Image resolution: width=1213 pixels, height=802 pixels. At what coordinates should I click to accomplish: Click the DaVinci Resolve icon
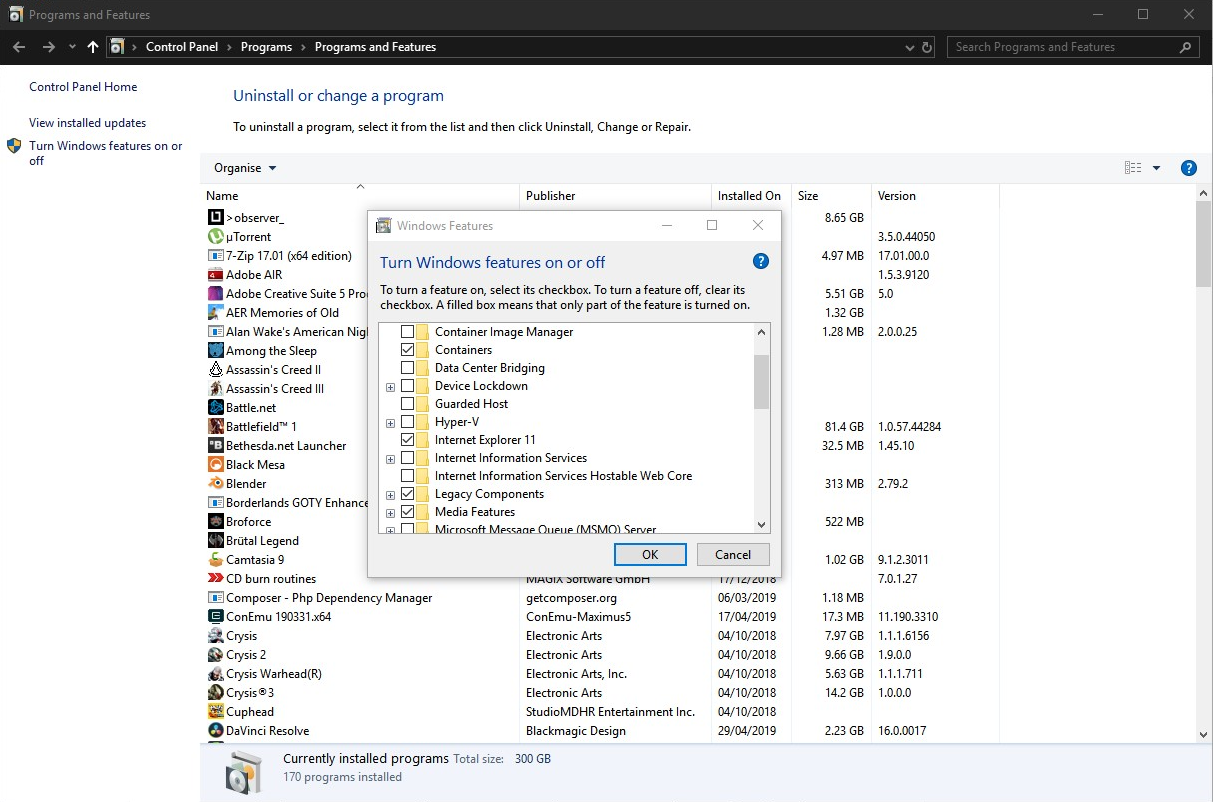pyautogui.click(x=215, y=730)
